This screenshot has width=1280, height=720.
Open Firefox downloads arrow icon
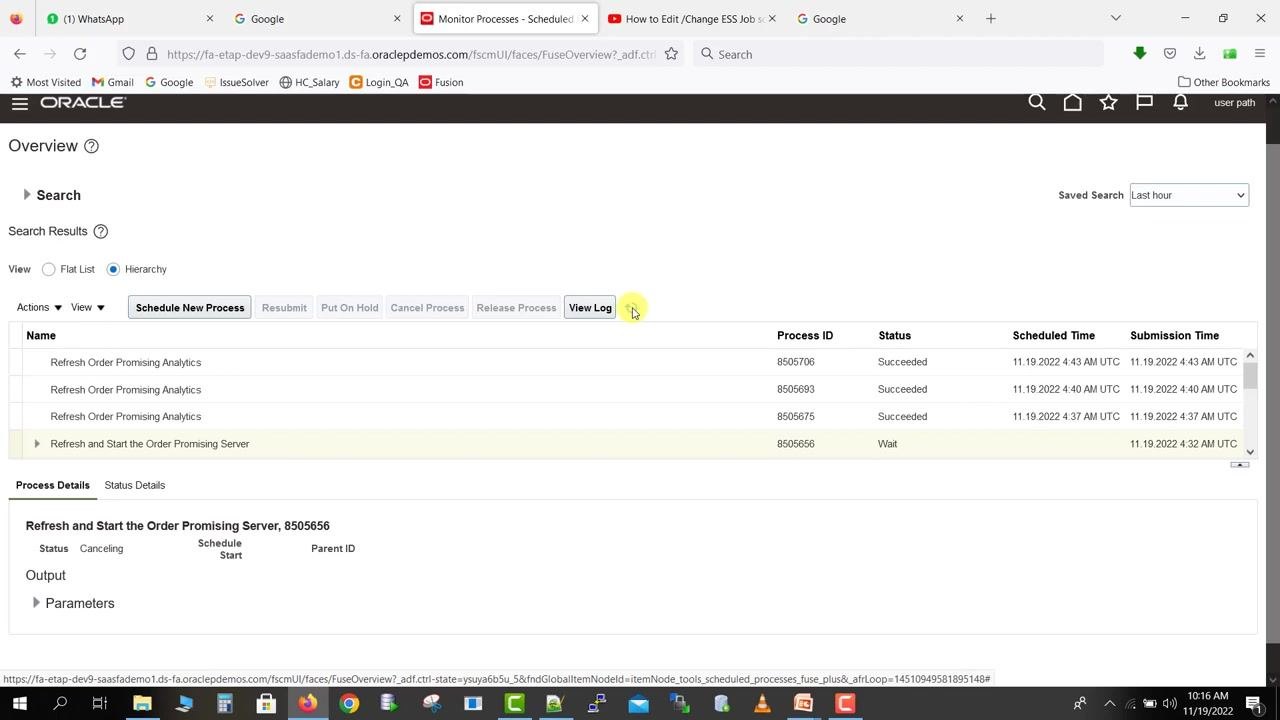[1199, 54]
